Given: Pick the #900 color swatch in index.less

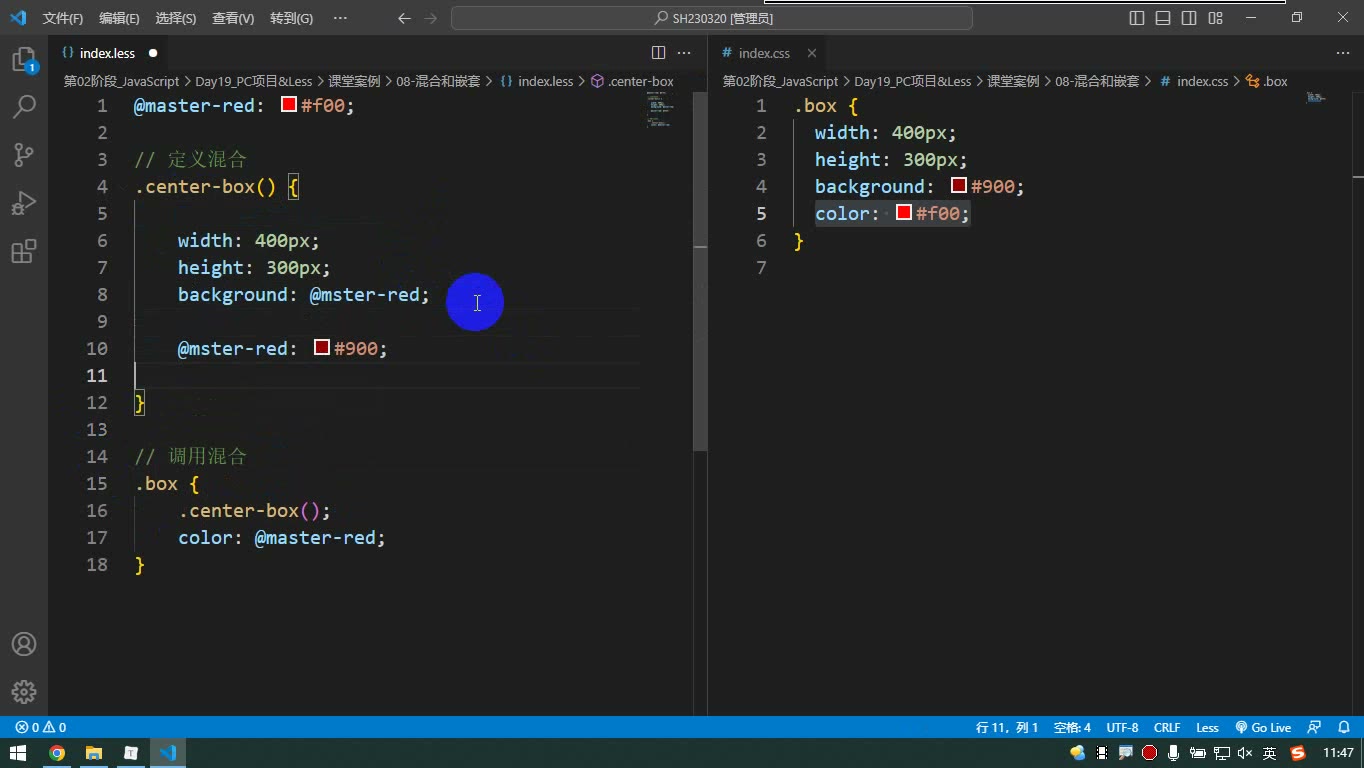Looking at the screenshot, I should click(x=322, y=347).
